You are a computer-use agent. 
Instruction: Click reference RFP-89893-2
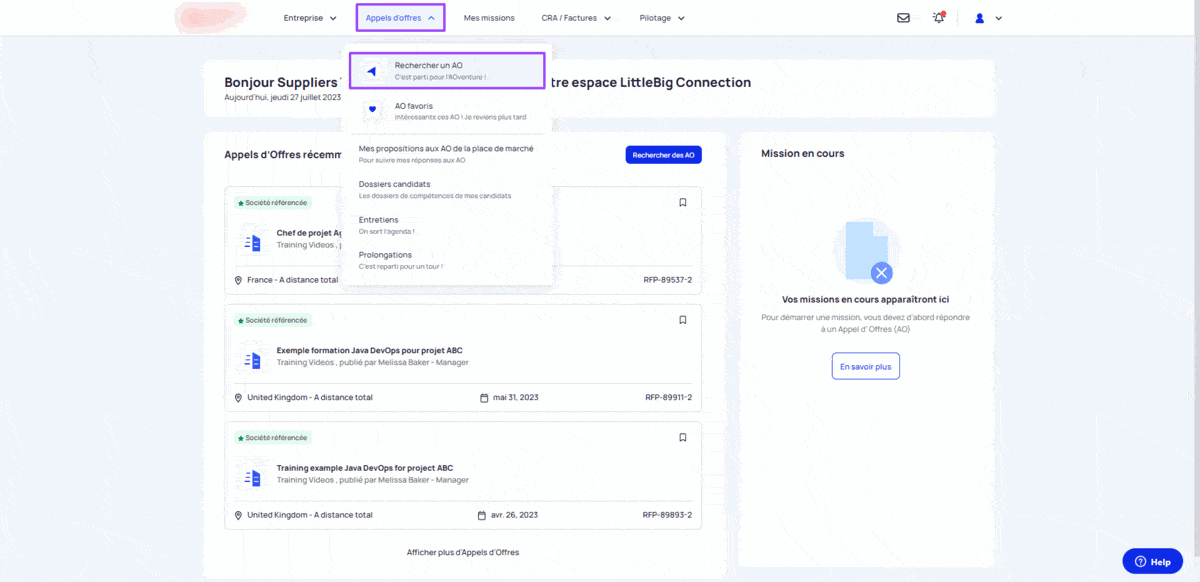point(667,515)
